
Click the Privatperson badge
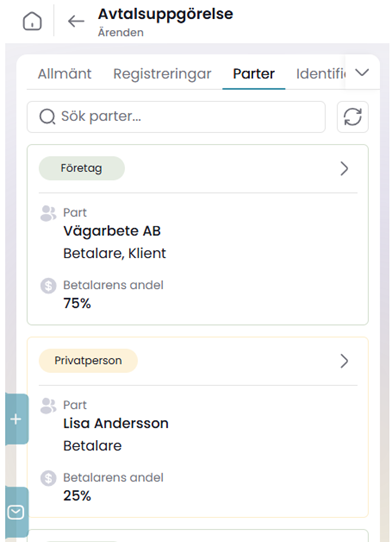(88, 361)
